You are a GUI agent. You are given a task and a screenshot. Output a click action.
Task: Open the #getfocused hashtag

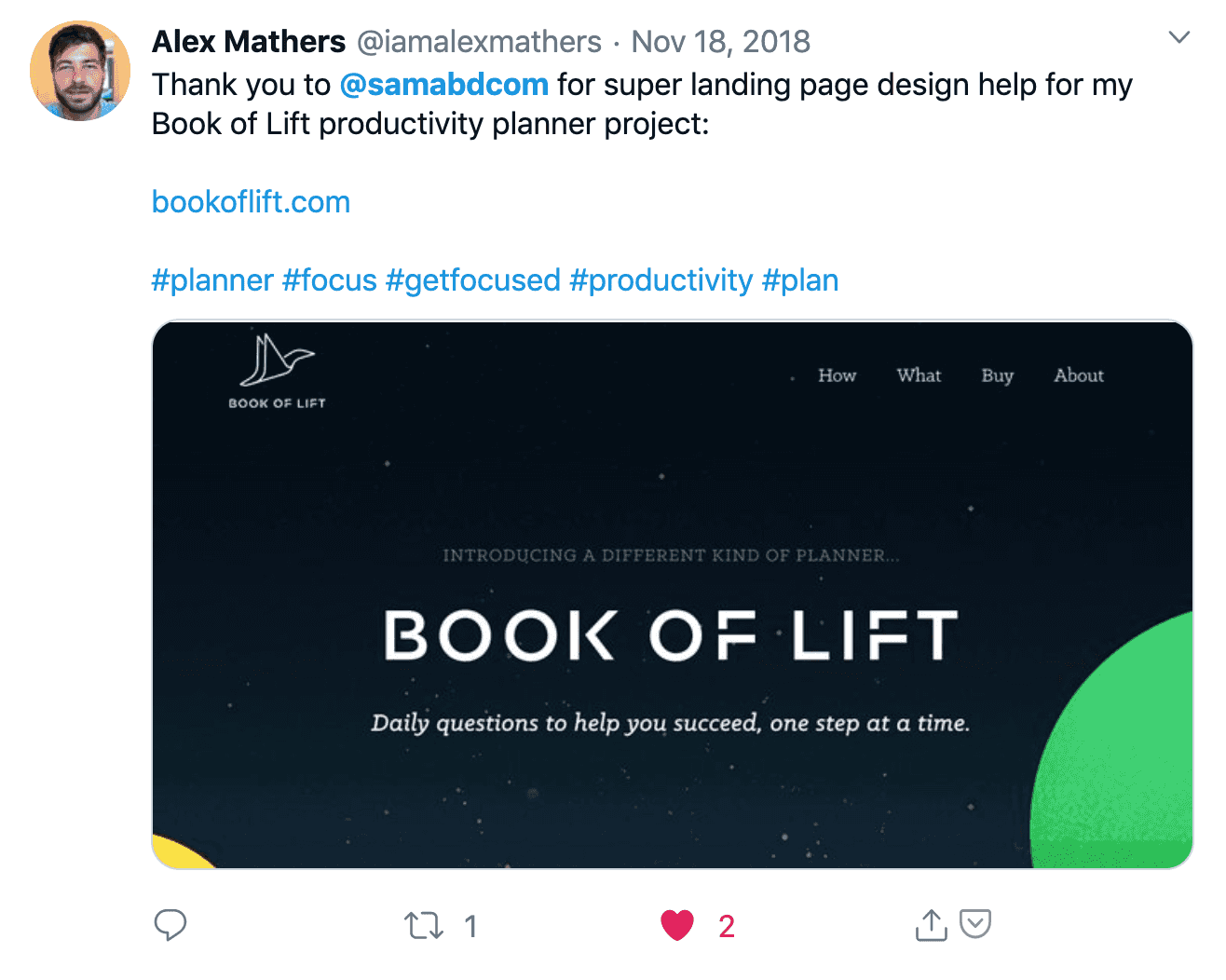473,280
